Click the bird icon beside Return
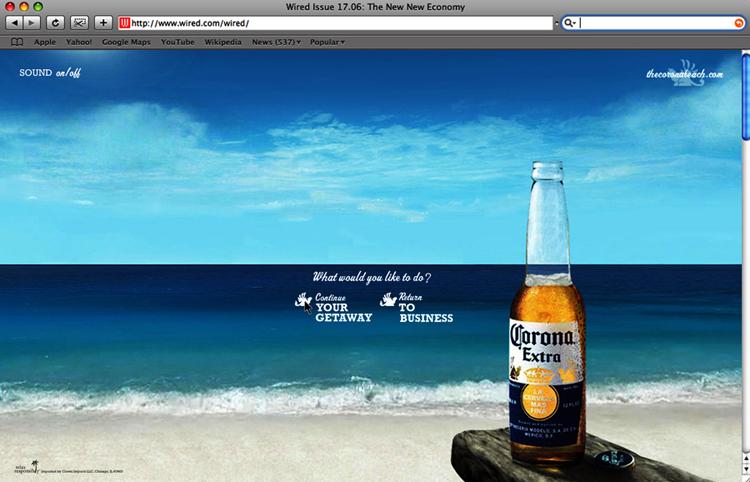 [388, 300]
